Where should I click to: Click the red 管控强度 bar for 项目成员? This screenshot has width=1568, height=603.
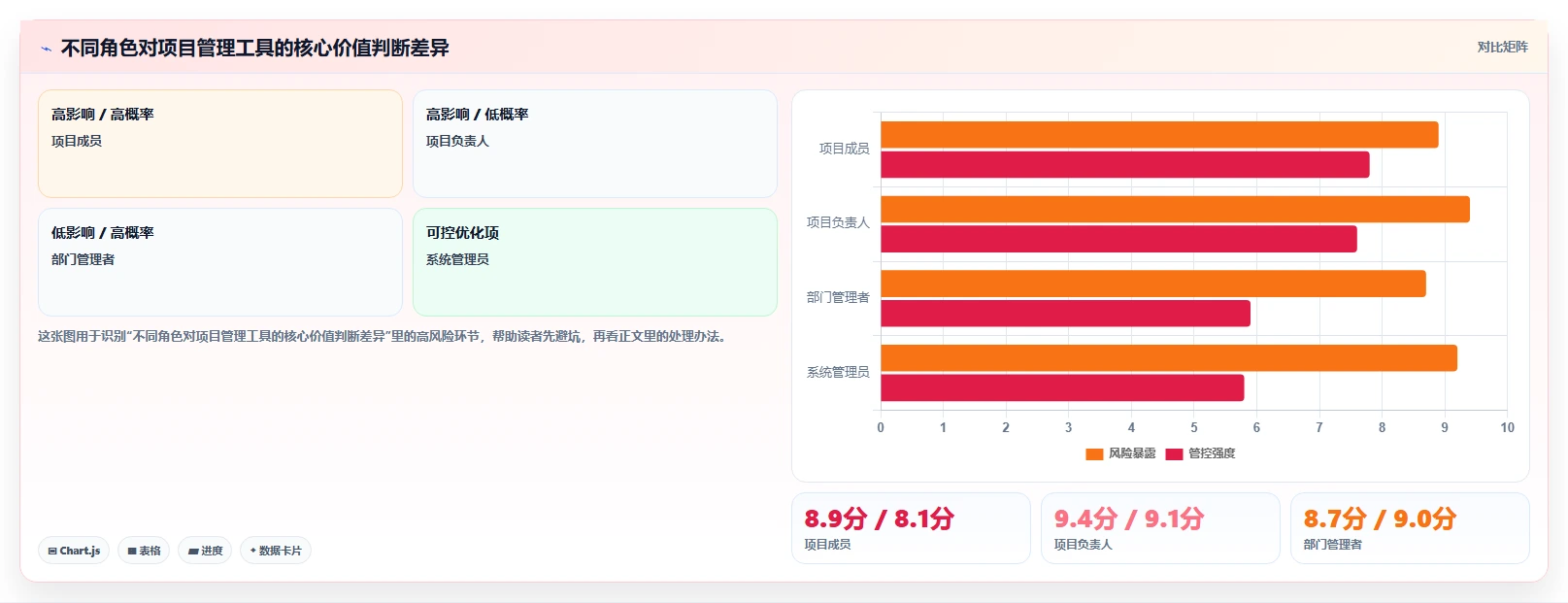coord(1125,165)
